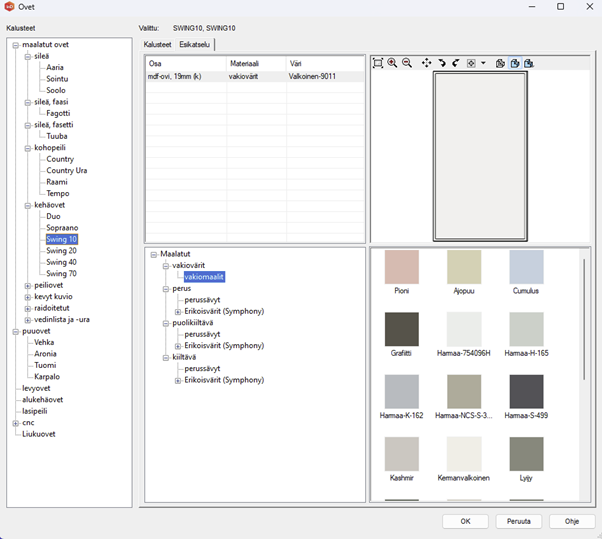Click the color palette vertical scrollbar

tap(584, 320)
